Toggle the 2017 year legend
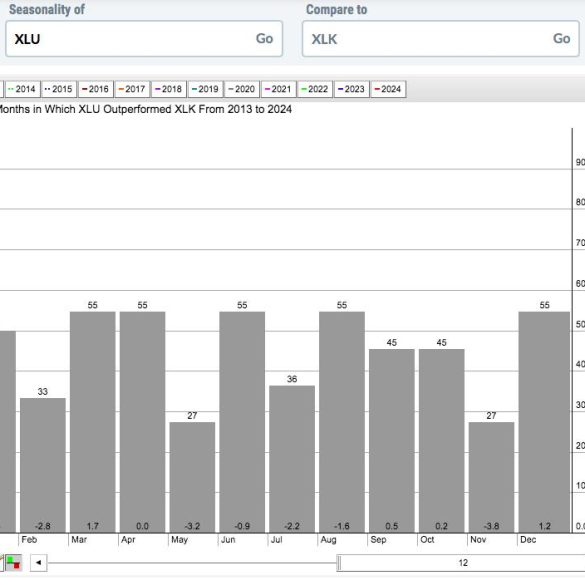 click(132, 89)
